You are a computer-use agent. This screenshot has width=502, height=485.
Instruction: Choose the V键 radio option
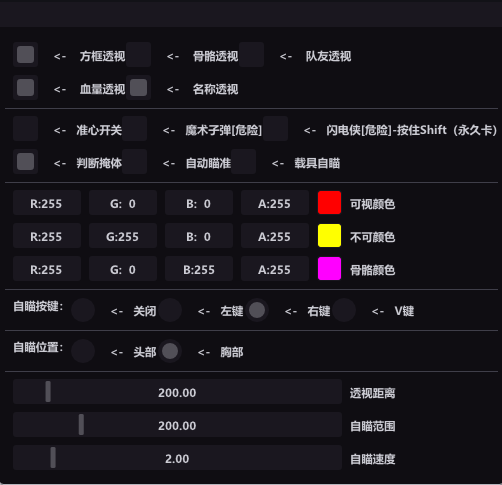(x=344, y=310)
